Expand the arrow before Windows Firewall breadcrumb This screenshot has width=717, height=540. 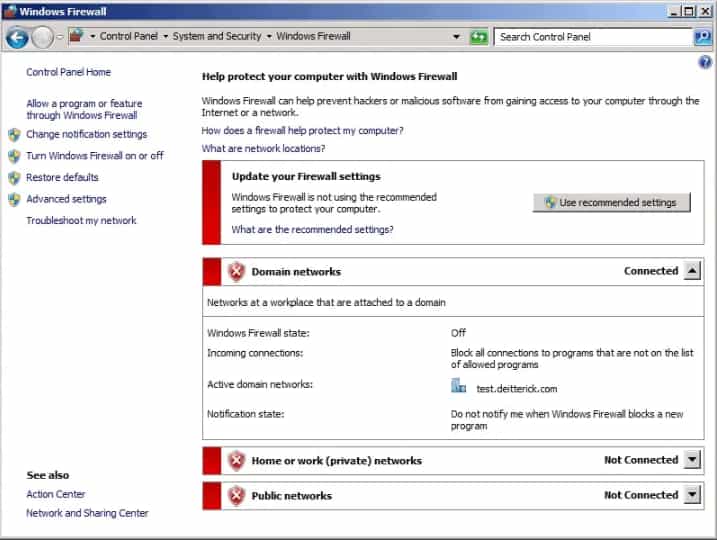point(269,36)
